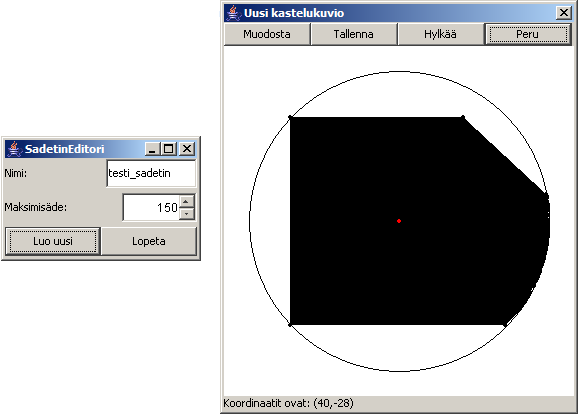
Task: Close the SadetinEditori window
Action: pyautogui.click(x=187, y=149)
